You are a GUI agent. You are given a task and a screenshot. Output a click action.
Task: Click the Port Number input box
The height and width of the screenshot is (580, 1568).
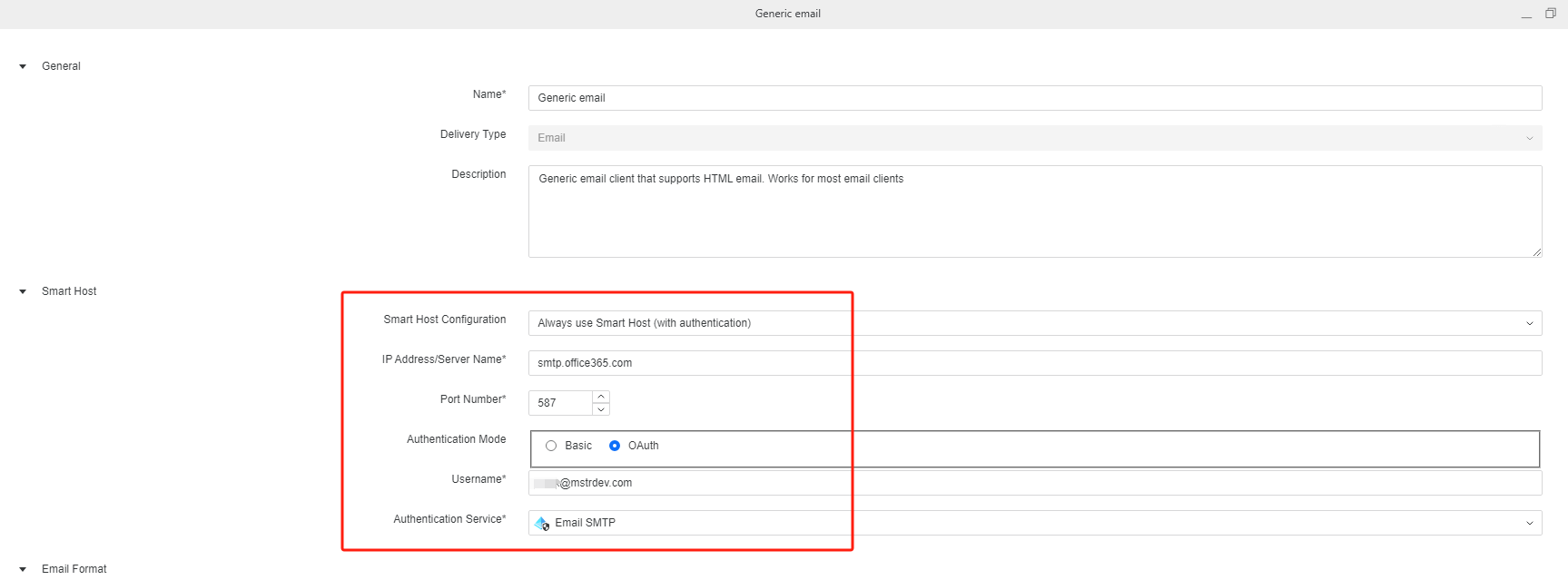click(x=560, y=403)
